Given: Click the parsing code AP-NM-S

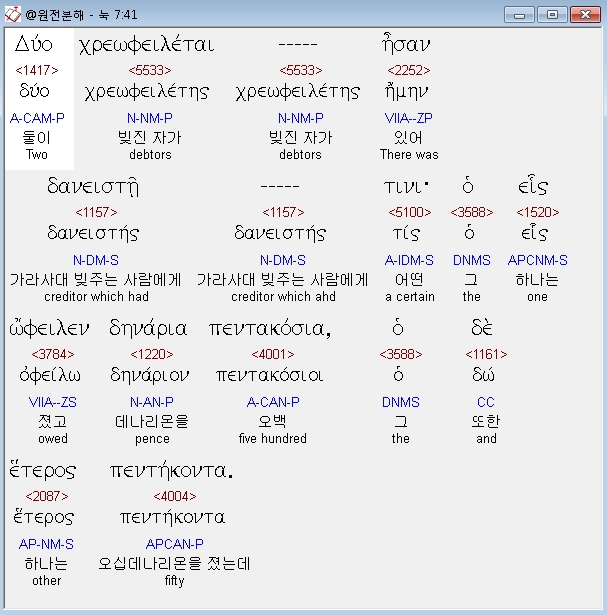Looking at the screenshot, I should [46, 544].
